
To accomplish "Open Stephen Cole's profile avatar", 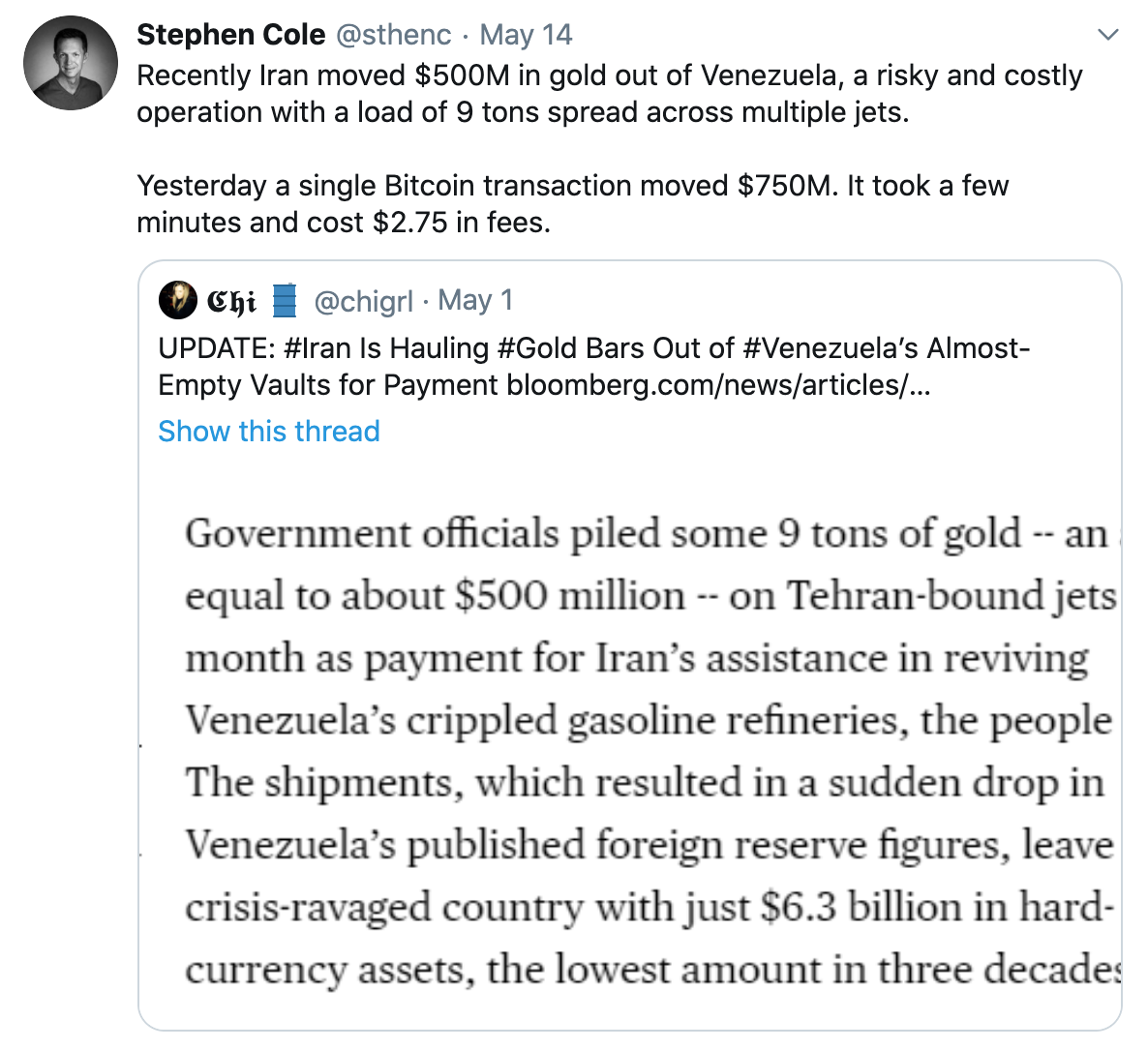I will tap(70, 62).
